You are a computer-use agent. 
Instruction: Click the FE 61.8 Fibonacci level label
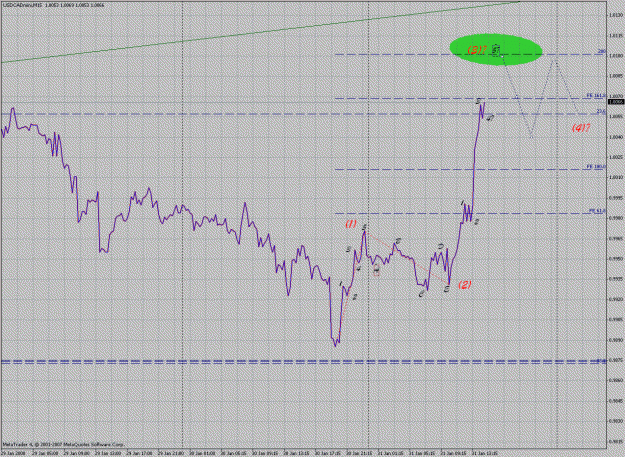point(597,211)
